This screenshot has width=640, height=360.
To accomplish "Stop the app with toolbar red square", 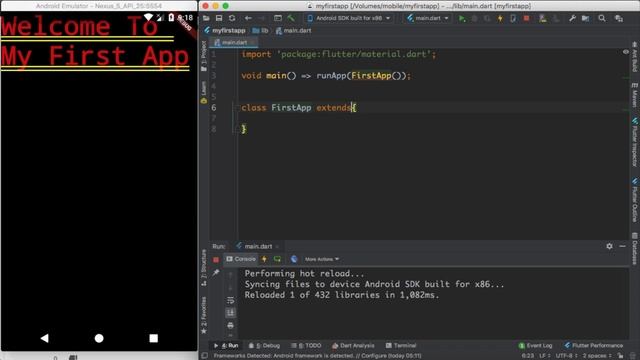I will click(x=527, y=18).
